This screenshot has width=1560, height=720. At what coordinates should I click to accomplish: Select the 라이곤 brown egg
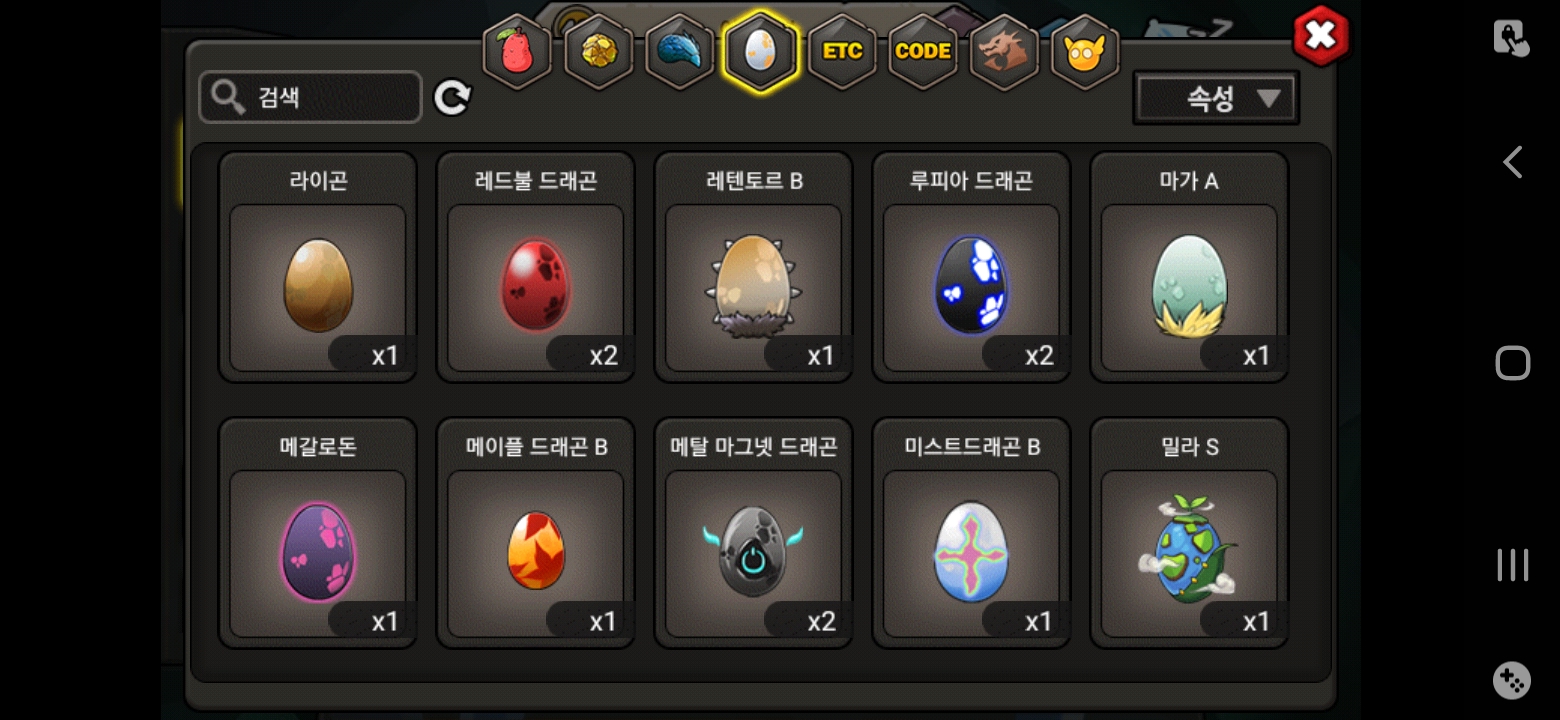[318, 267]
